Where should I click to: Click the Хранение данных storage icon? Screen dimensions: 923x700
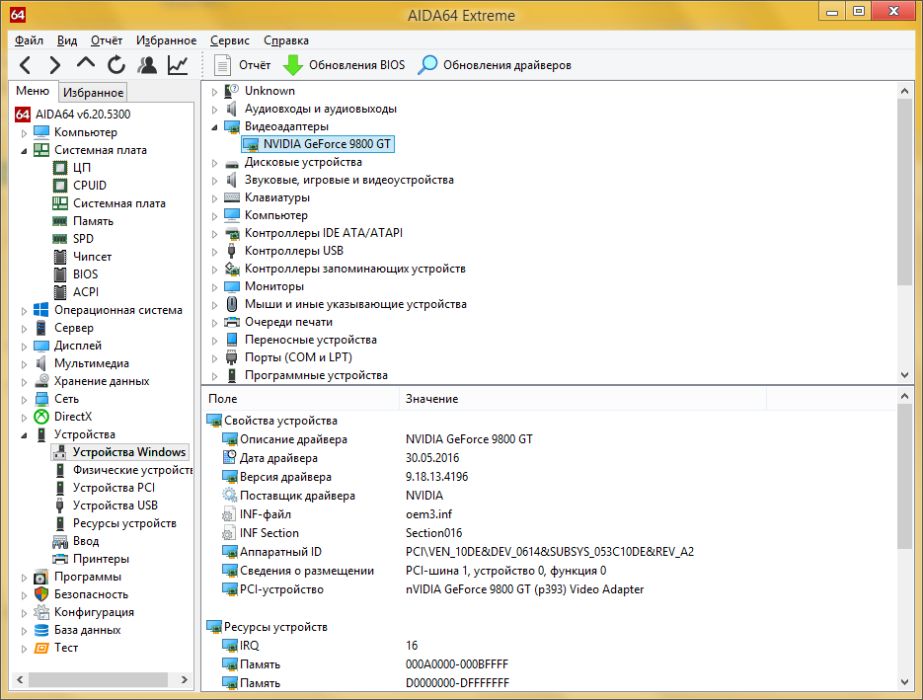[41, 381]
